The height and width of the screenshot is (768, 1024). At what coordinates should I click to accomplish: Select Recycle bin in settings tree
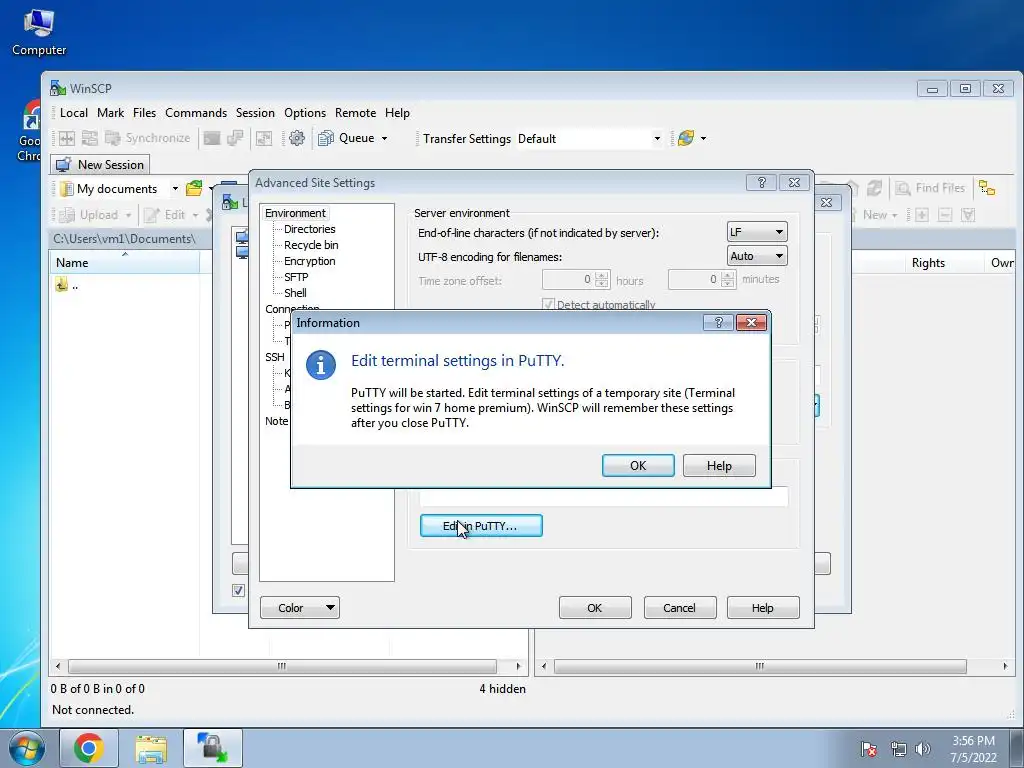(x=311, y=245)
